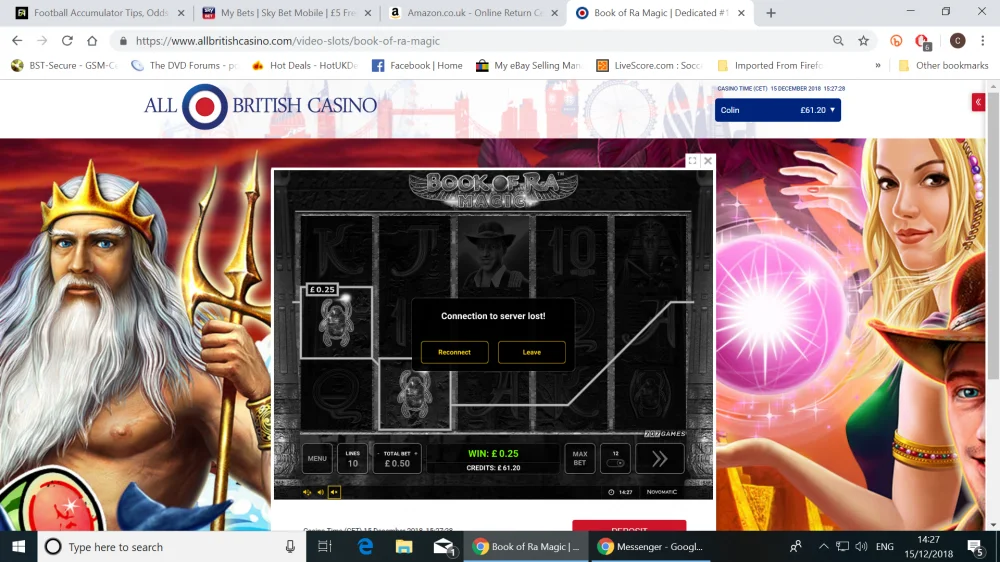Screen dimensions: 1000x562
Task: Show hidden system tray icons
Action: click(x=823, y=547)
